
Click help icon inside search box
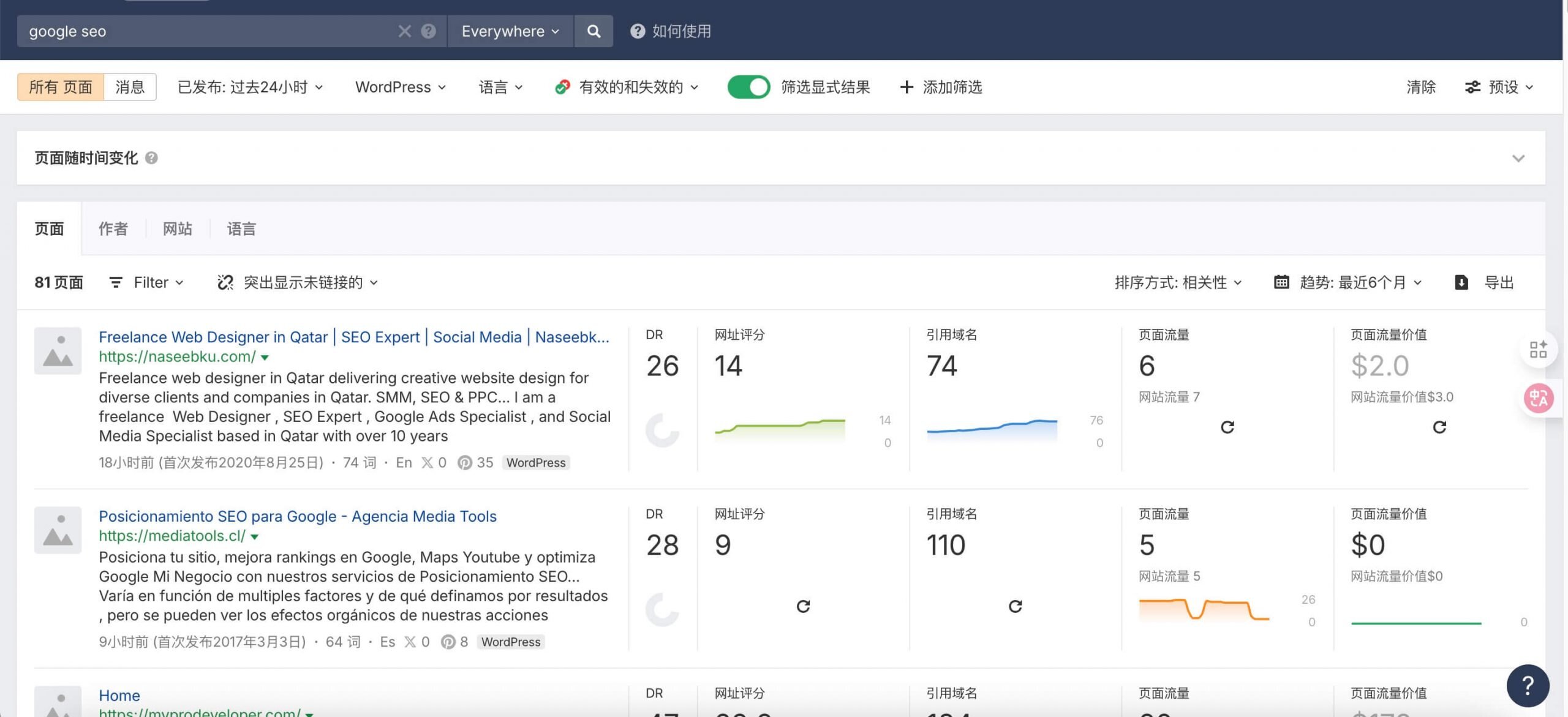[x=429, y=31]
